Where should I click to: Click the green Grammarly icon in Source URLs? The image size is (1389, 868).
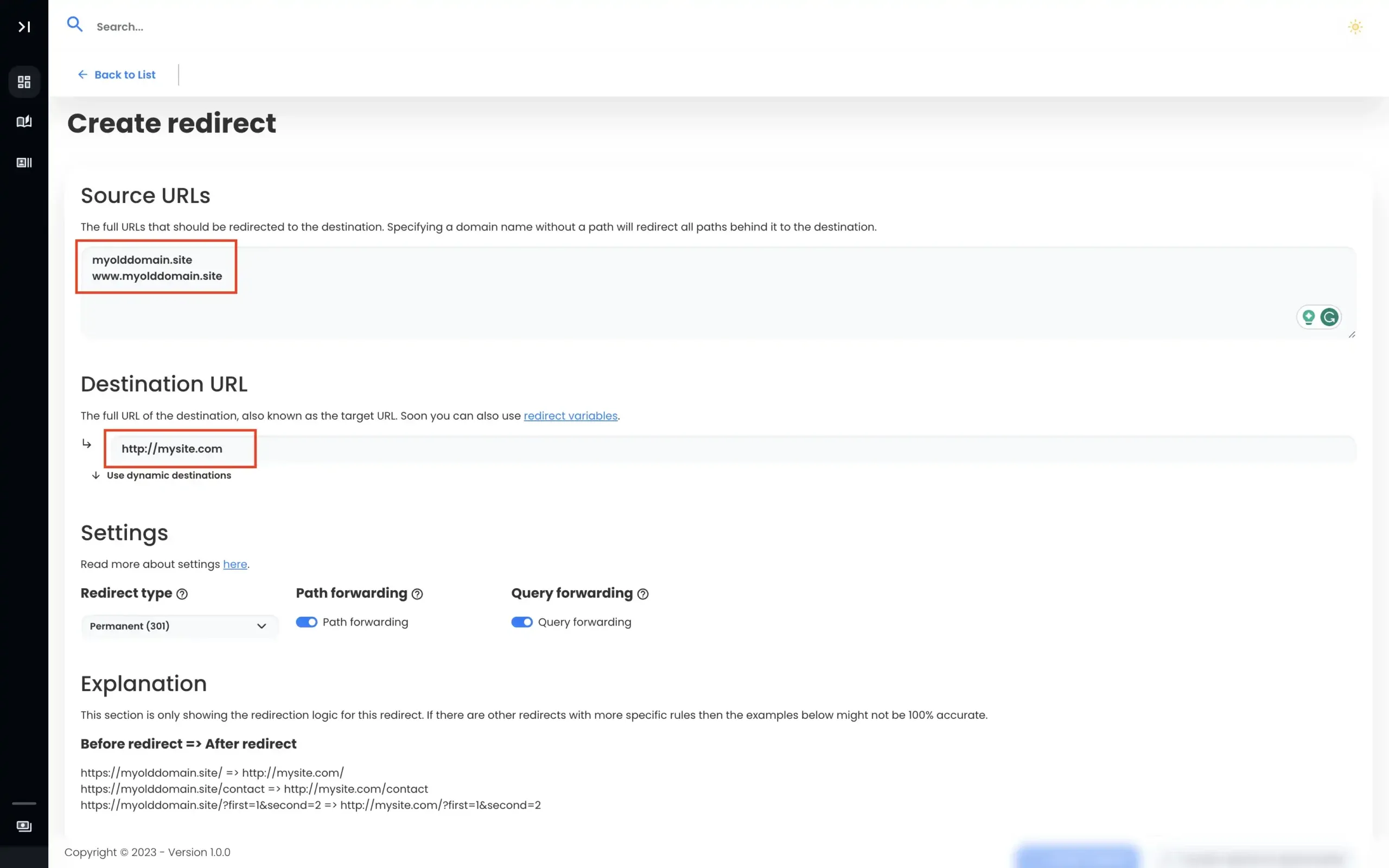(x=1329, y=316)
